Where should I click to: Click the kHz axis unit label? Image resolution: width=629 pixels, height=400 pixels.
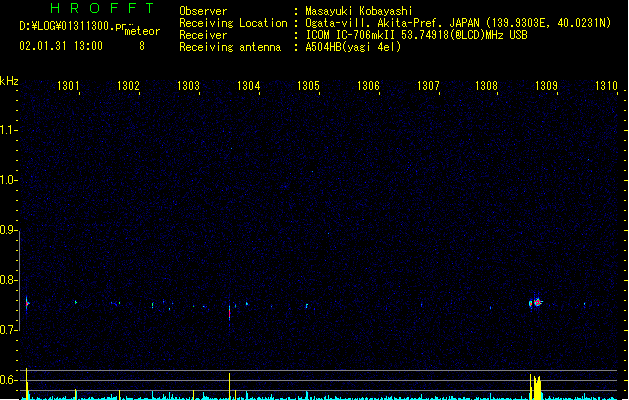coord(9,81)
